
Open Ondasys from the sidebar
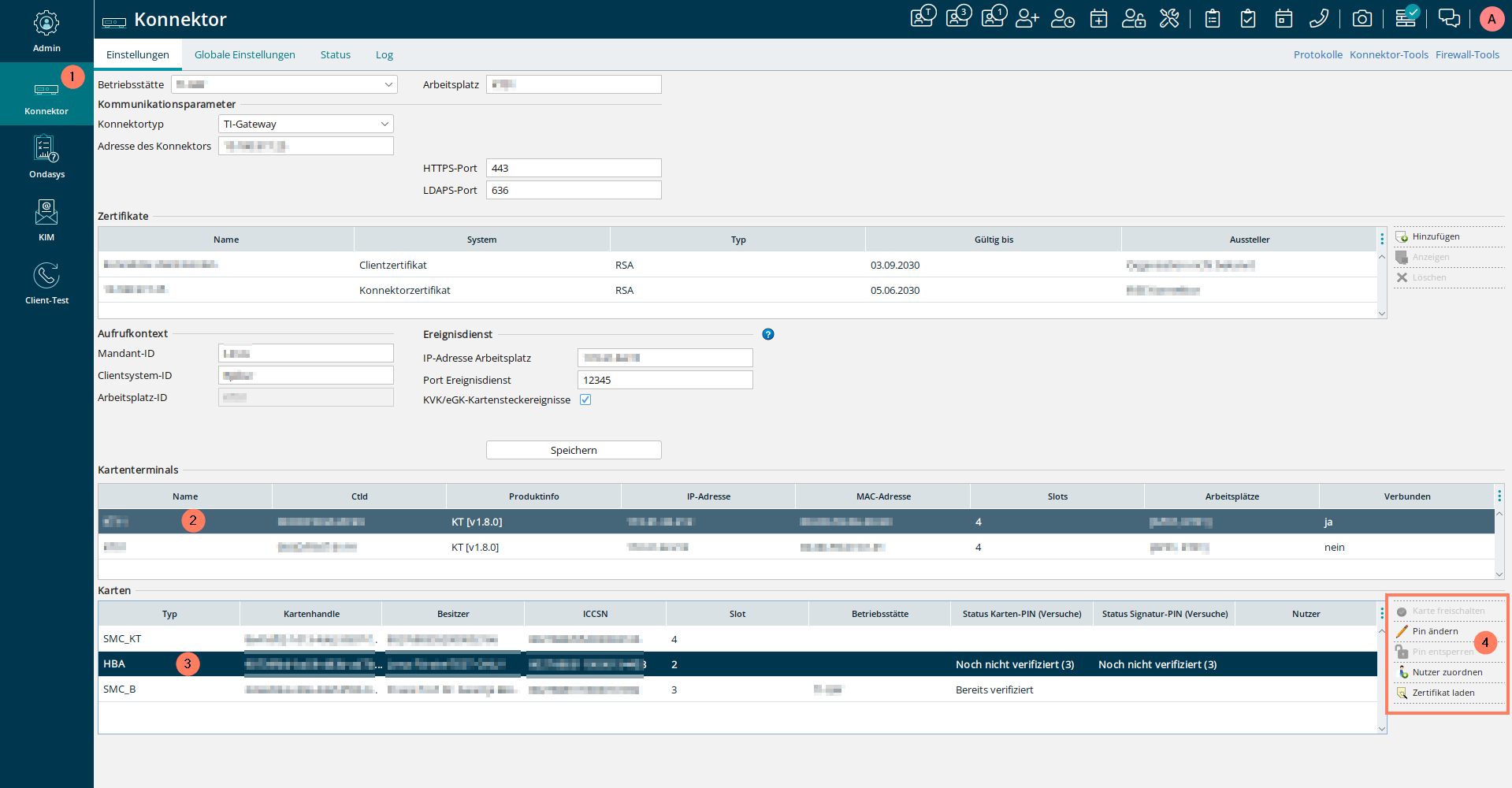pos(46,158)
